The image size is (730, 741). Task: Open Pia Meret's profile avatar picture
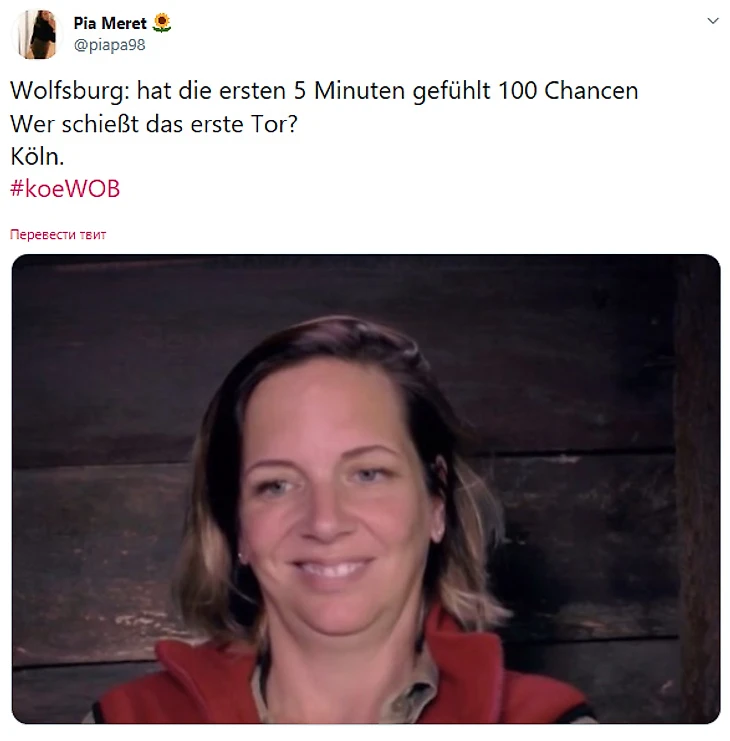pyautogui.click(x=37, y=34)
